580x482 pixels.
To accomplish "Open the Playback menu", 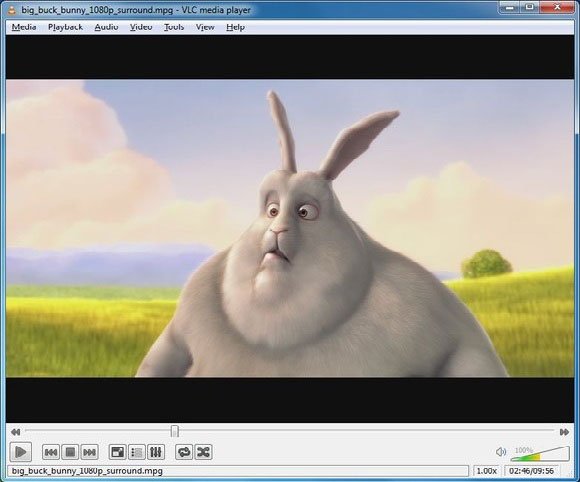I will point(65,27).
